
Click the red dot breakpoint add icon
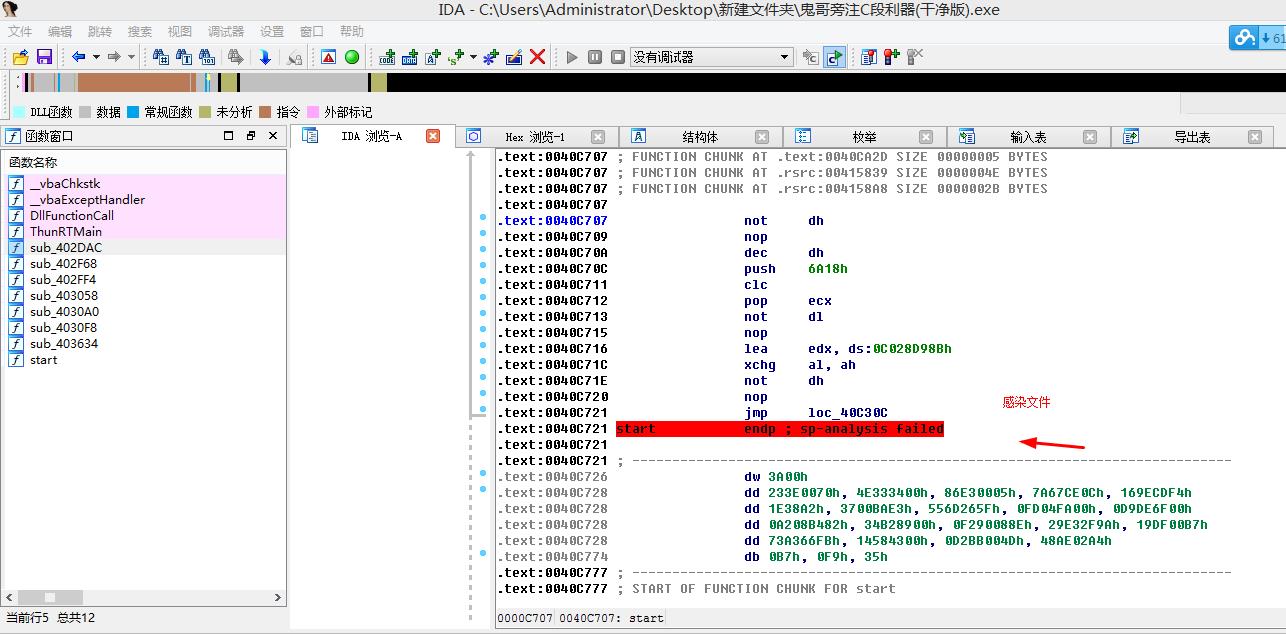(891, 57)
